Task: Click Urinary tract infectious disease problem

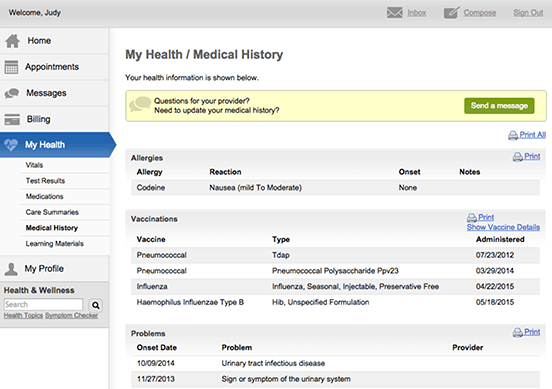Action: click(x=273, y=363)
